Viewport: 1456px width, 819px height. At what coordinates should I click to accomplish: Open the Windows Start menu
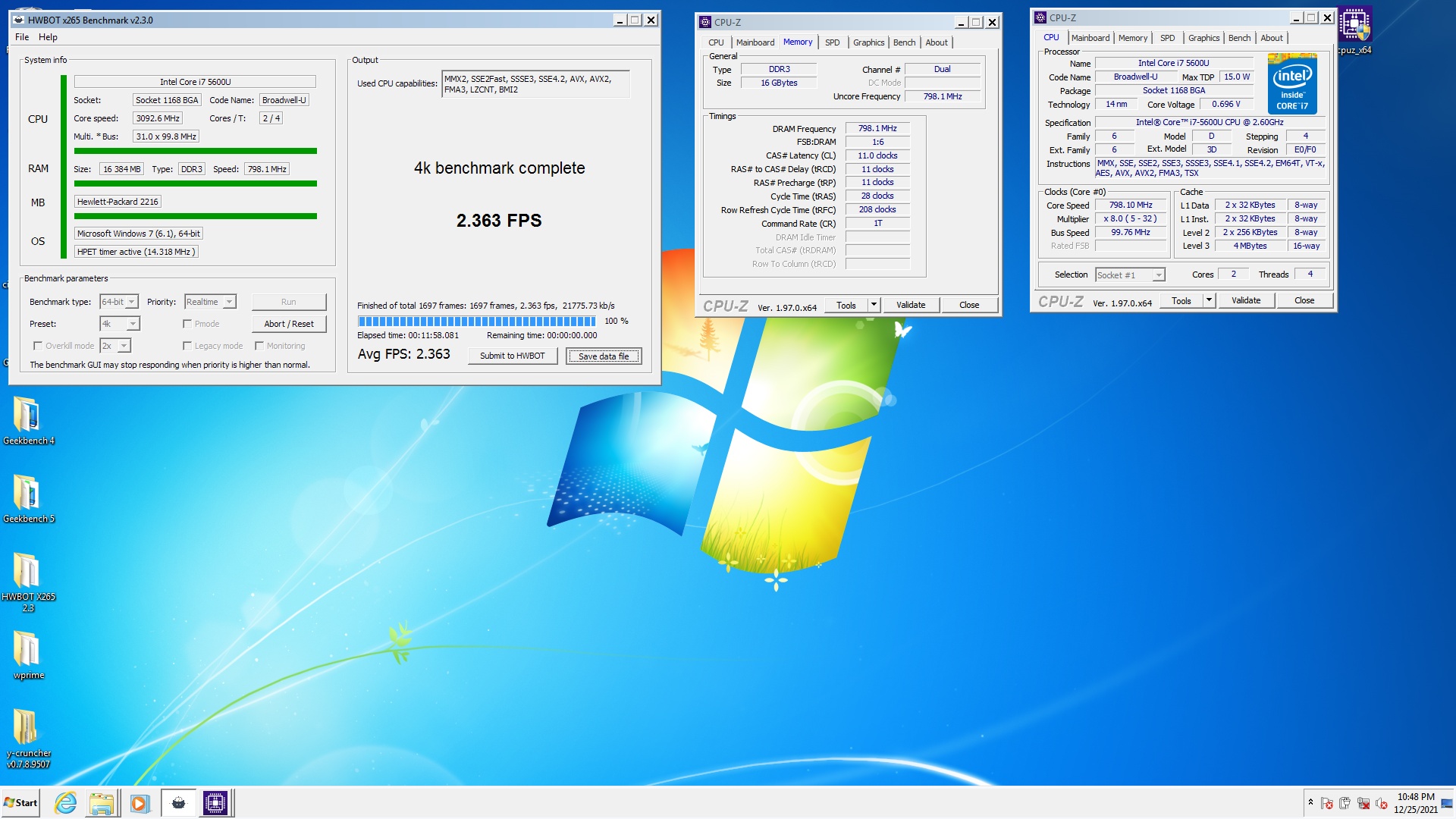(20, 803)
